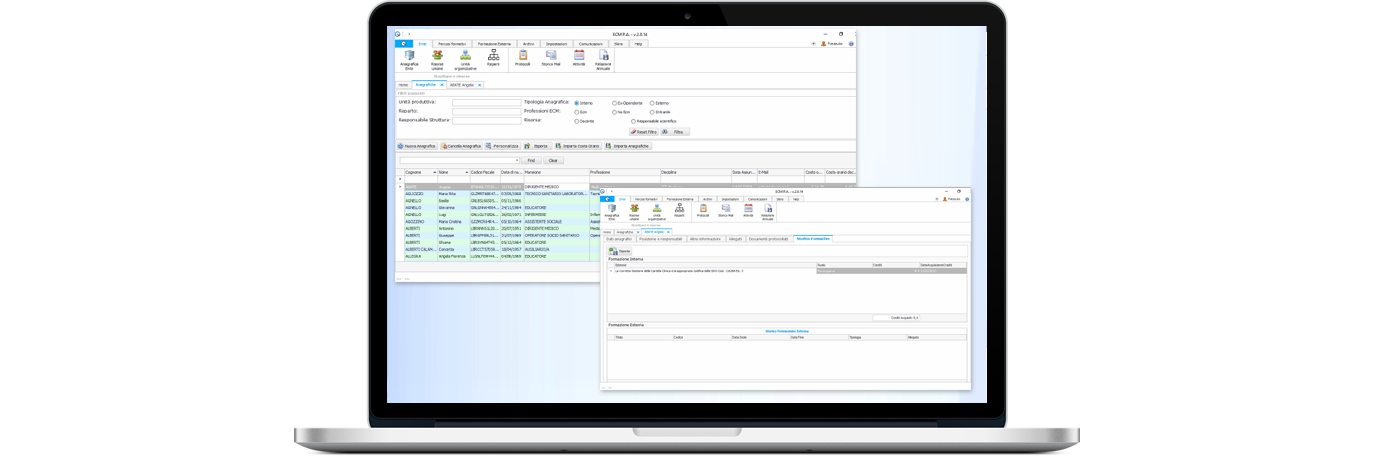Open Relazione Annuale in the back window ribbon
Viewport: 1374px width, 456px height.
[603, 60]
